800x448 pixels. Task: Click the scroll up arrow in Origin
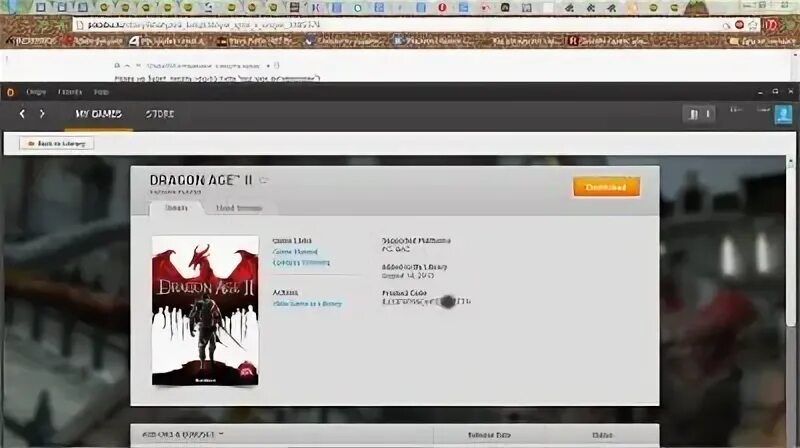pyautogui.click(x=790, y=162)
